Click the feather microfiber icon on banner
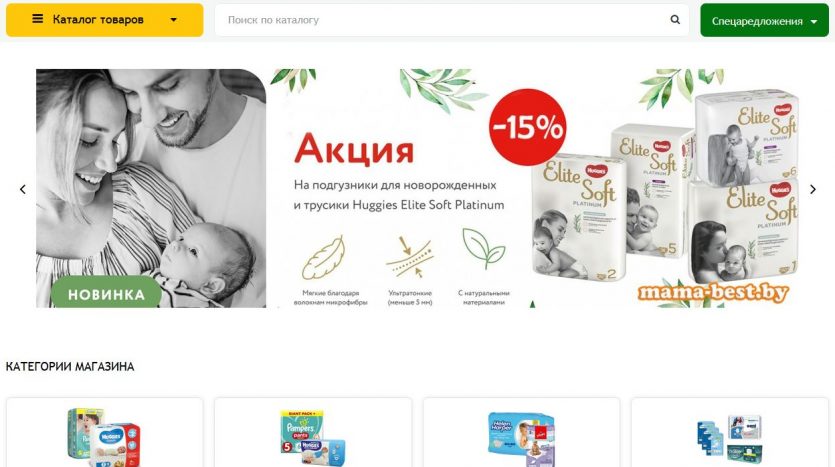The height and width of the screenshot is (467, 835). tap(324, 258)
